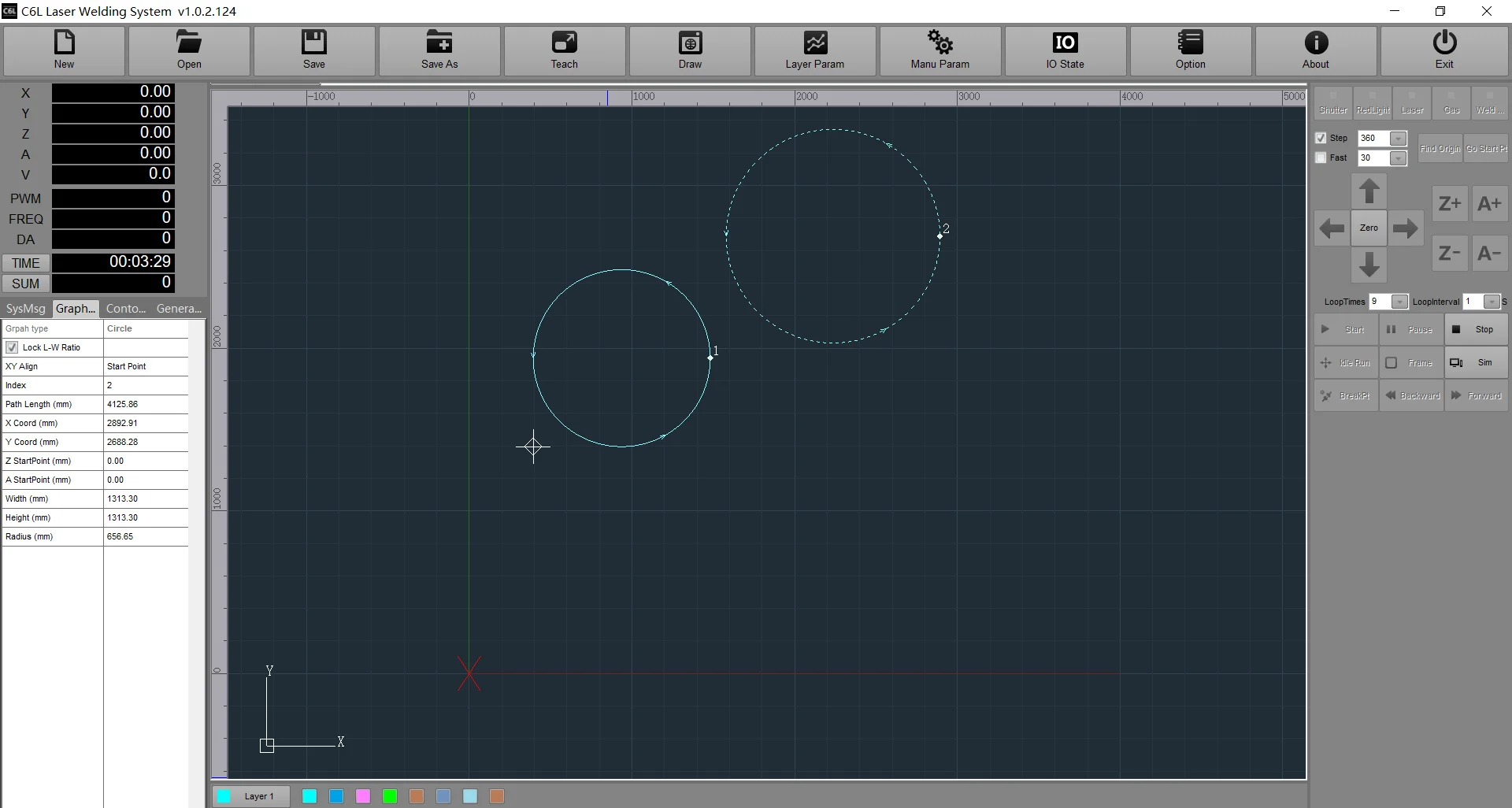Run the Sim simulation

[x=1477, y=362]
